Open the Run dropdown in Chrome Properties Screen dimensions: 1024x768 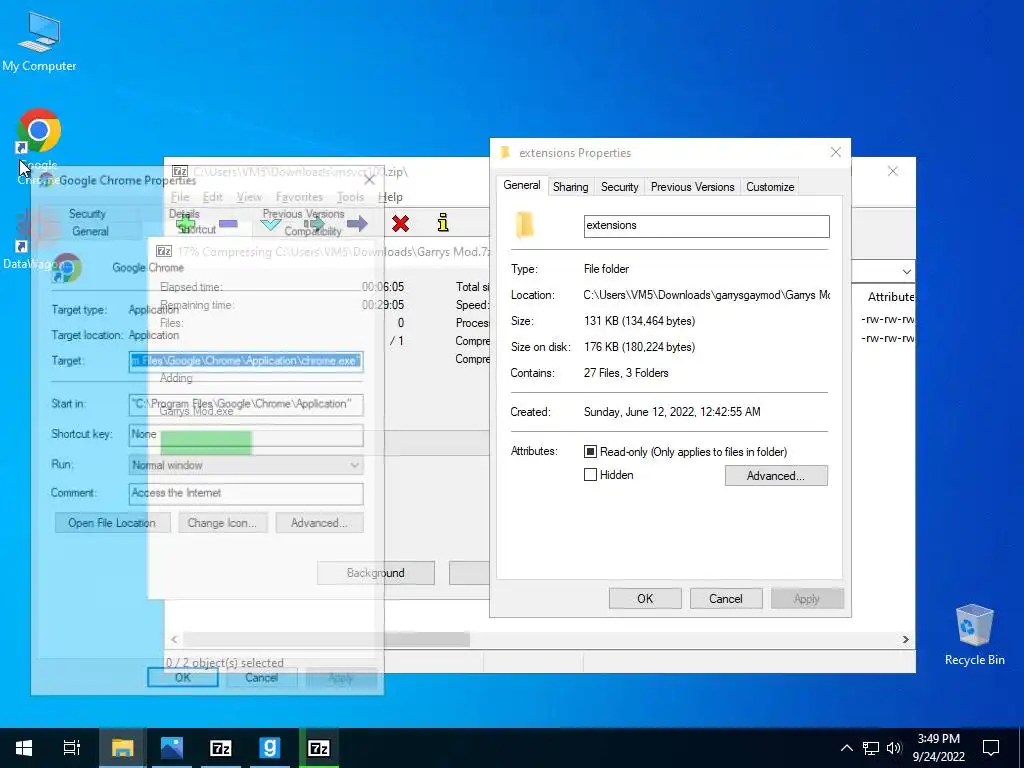[354, 465]
